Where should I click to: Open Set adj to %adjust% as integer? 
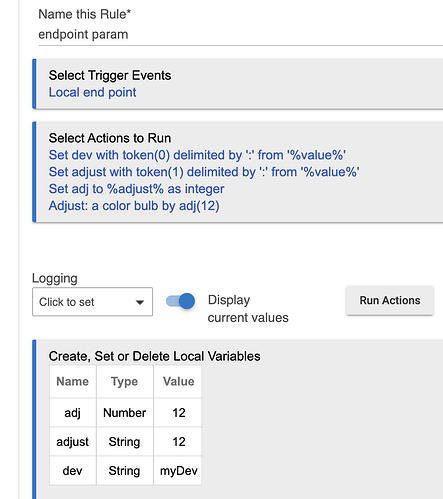coord(136,189)
